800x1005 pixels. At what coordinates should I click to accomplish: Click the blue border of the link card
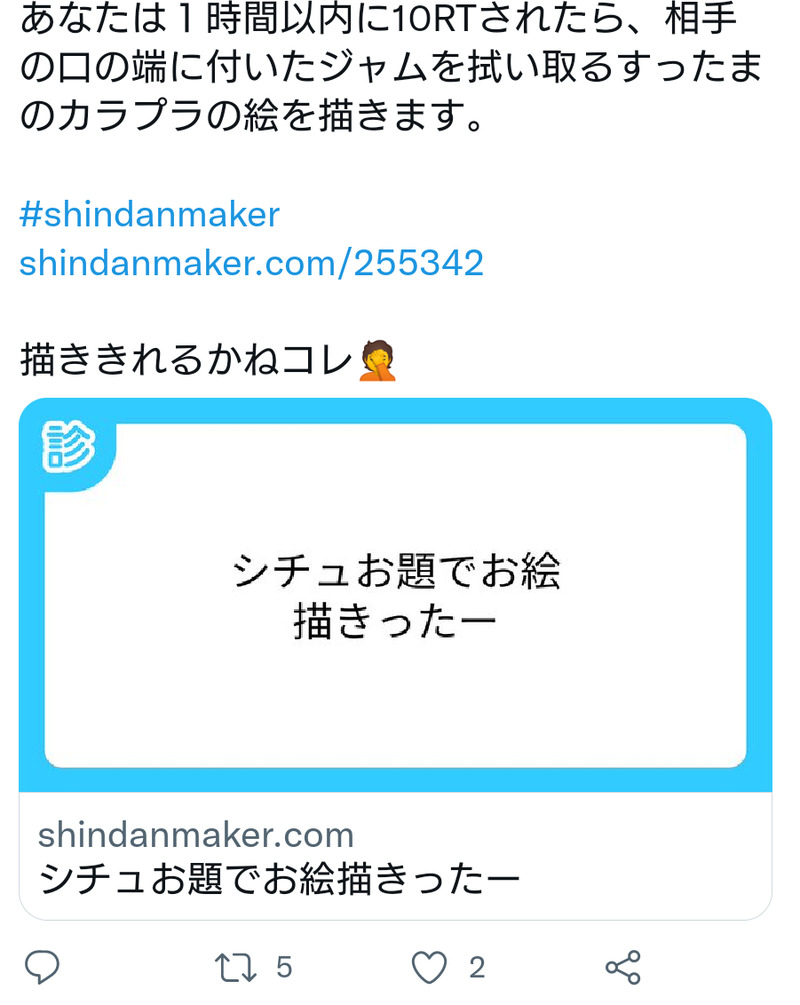(396, 410)
